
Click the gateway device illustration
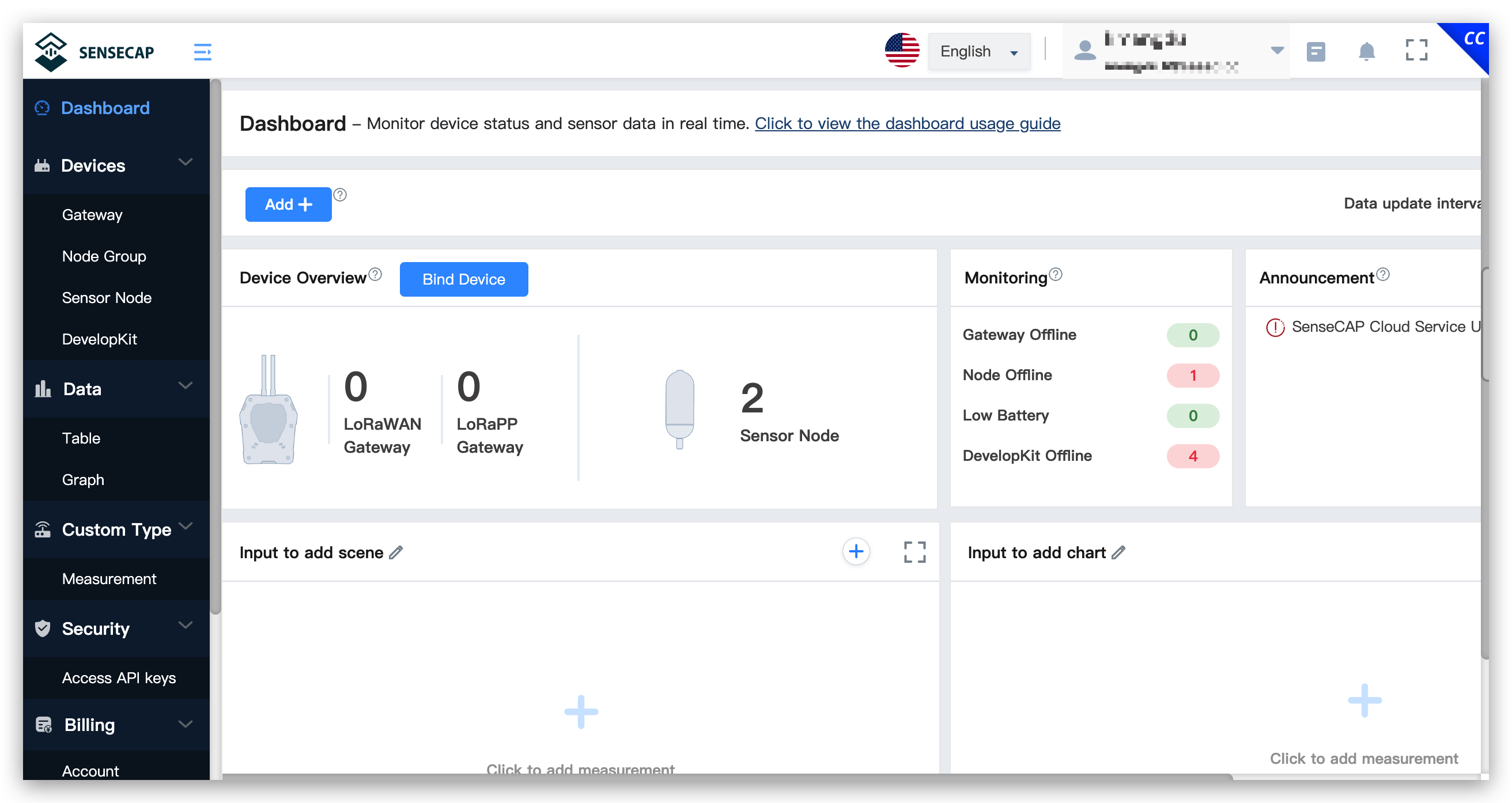click(x=269, y=409)
